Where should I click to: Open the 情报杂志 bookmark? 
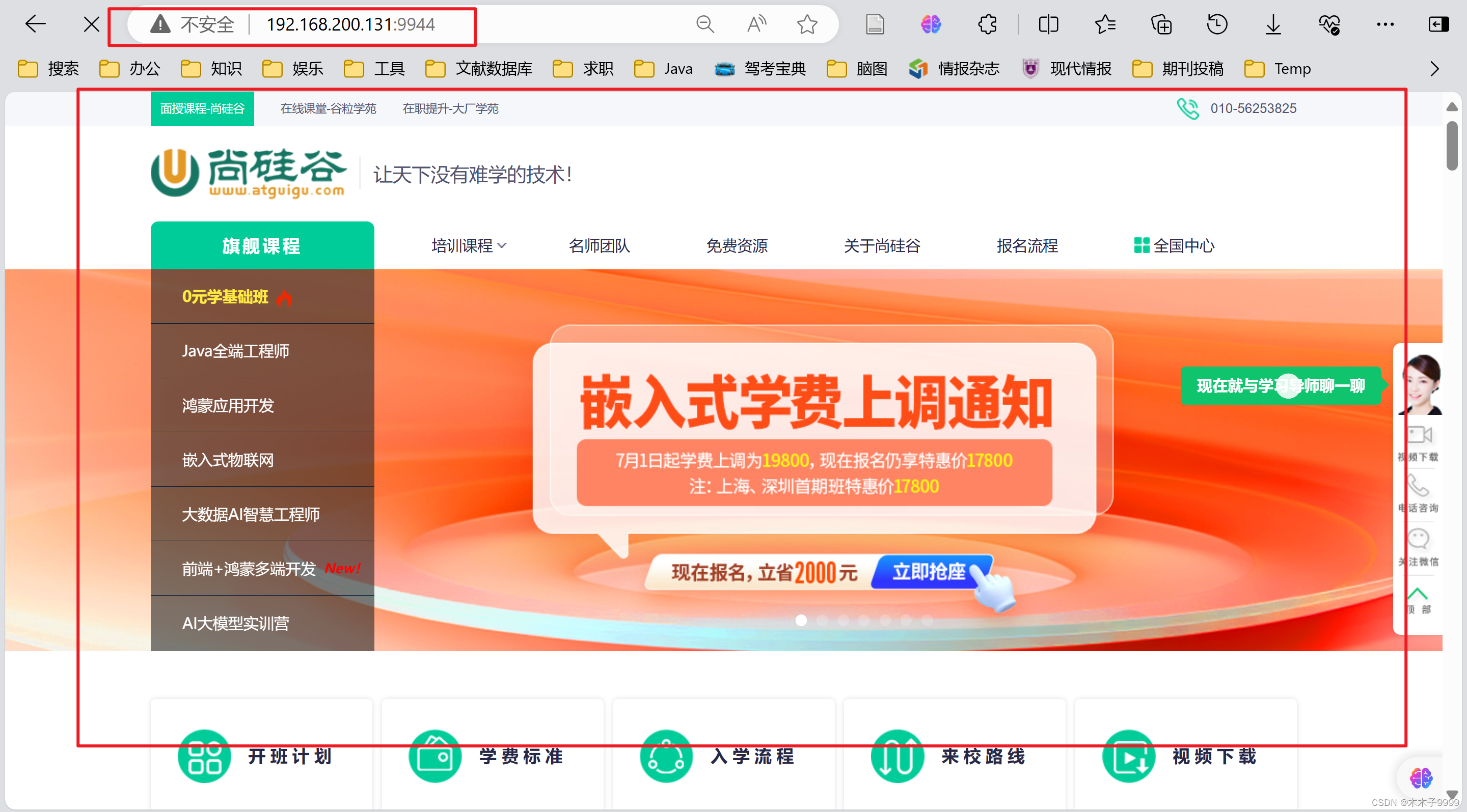point(954,69)
